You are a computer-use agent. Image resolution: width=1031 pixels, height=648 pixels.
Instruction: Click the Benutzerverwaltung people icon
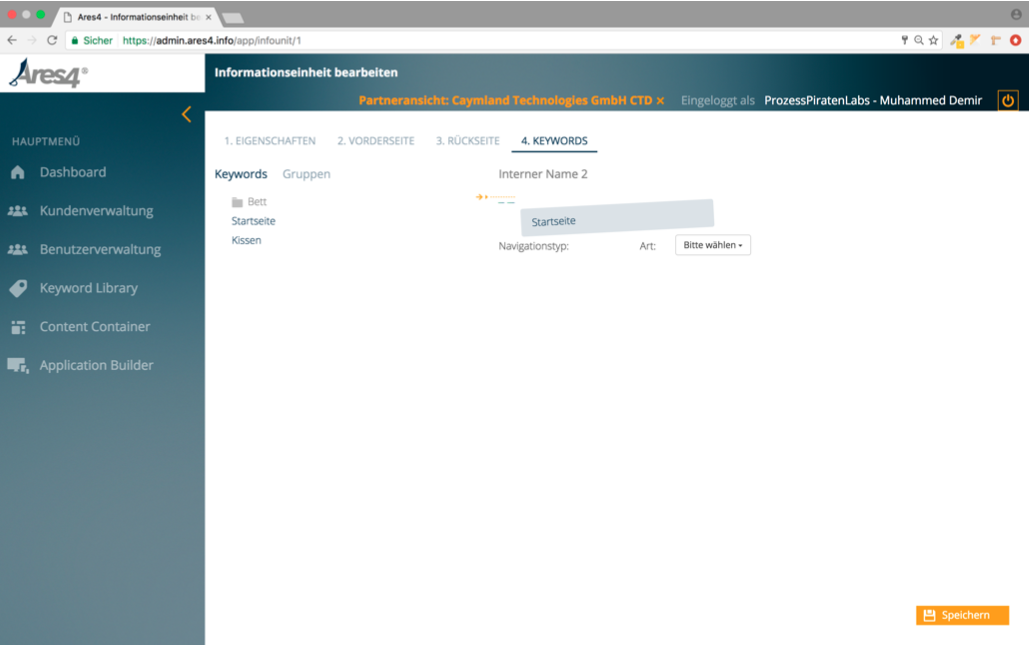[x=18, y=250]
